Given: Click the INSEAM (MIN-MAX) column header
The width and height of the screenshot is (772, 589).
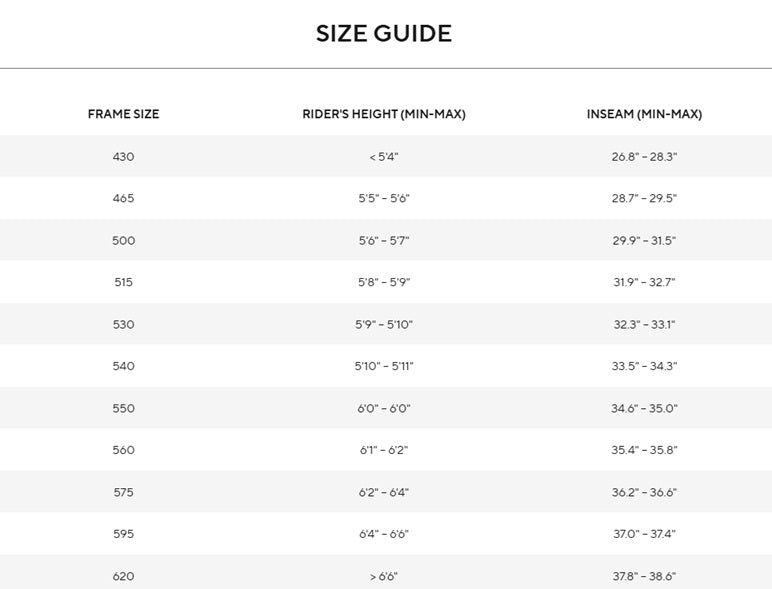Looking at the screenshot, I should point(644,114).
